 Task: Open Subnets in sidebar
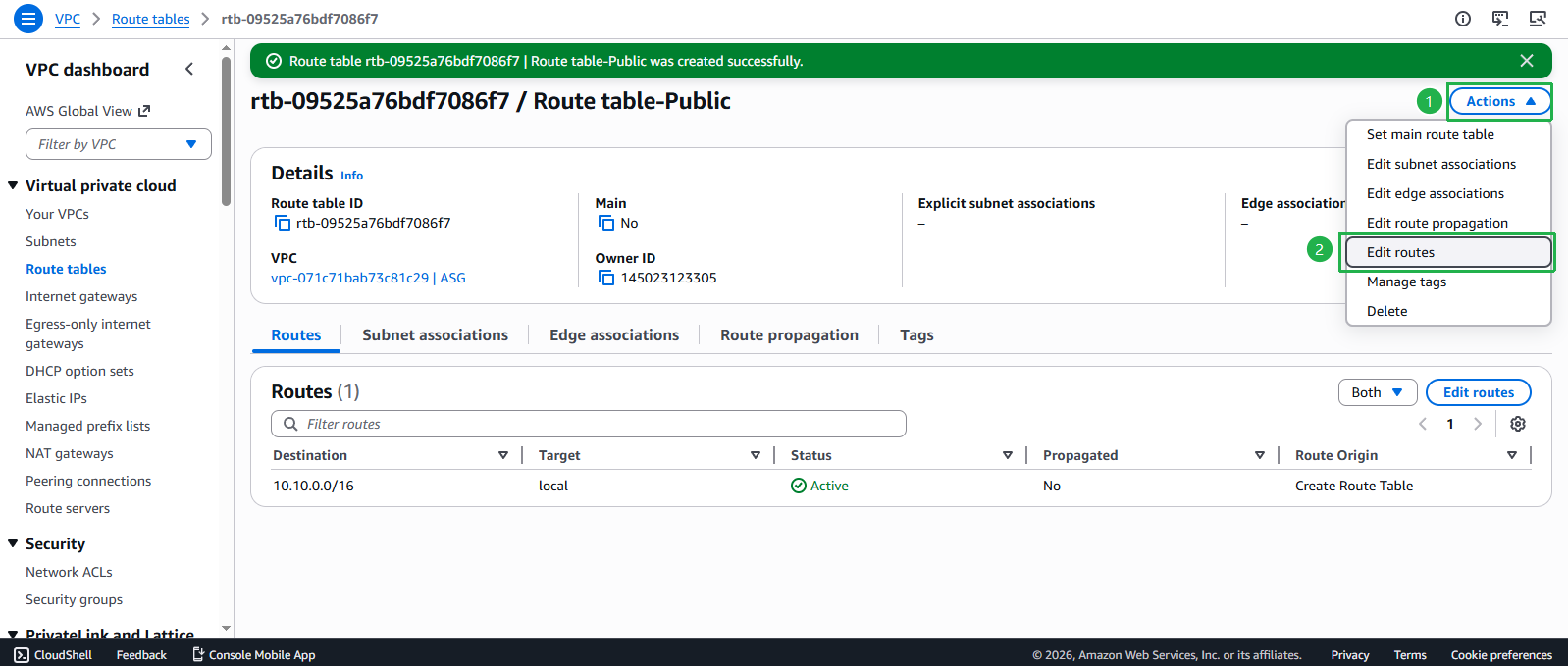(50, 241)
